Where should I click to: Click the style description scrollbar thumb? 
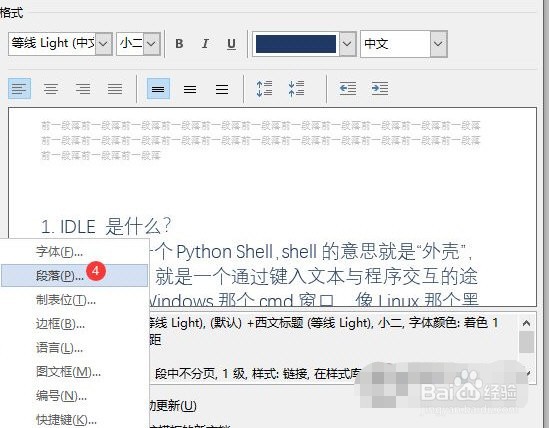tap(526, 342)
